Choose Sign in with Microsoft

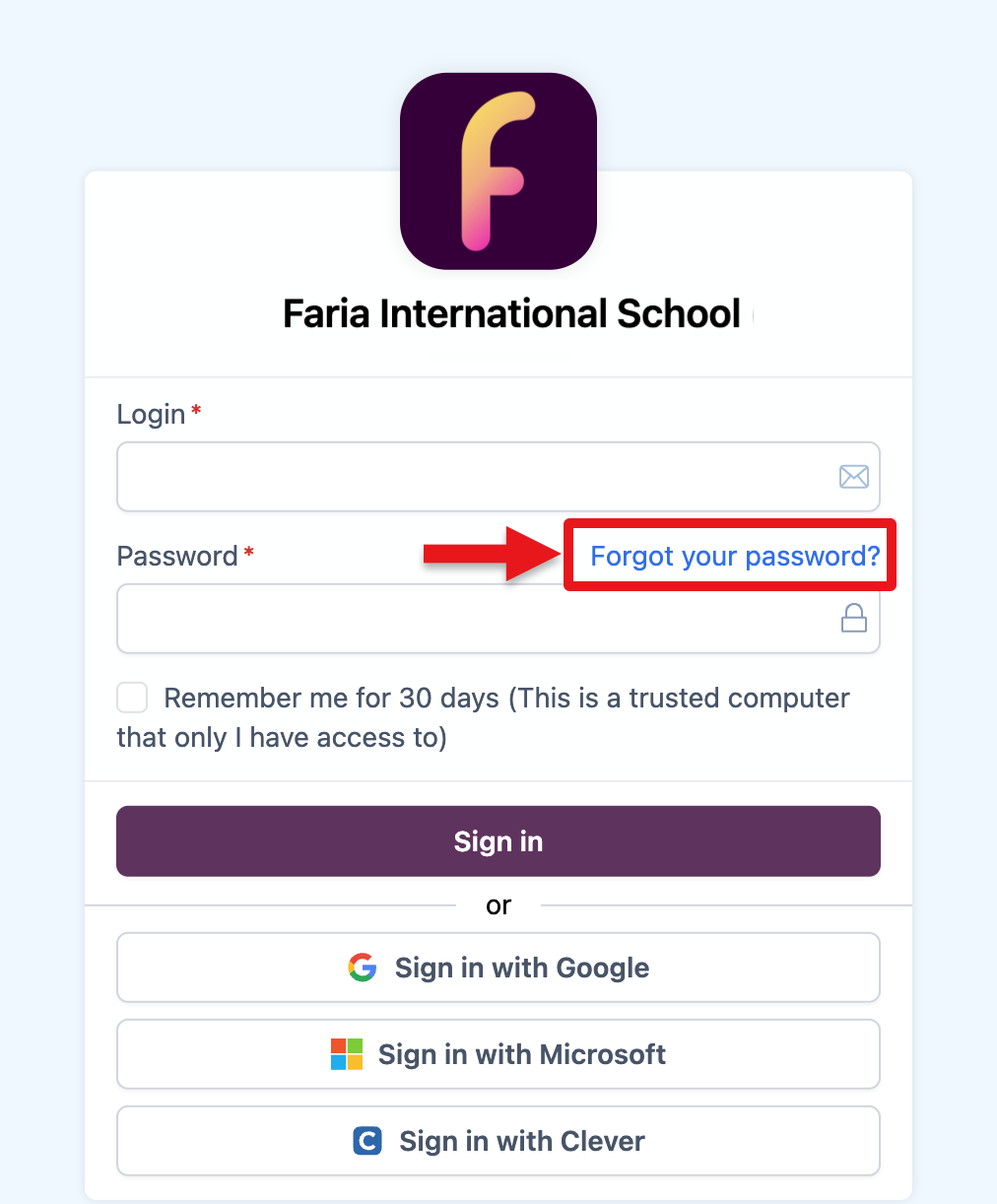498,1054
